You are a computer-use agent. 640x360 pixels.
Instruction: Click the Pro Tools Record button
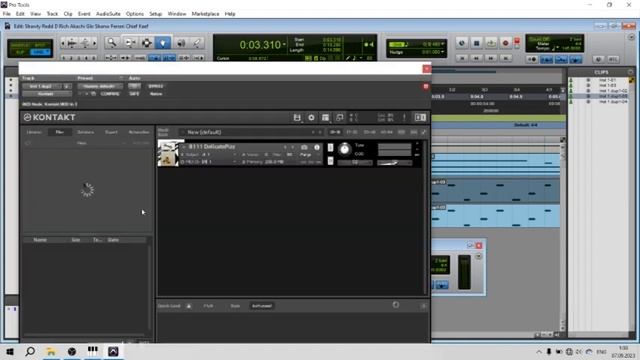pyautogui.click(x=505, y=43)
